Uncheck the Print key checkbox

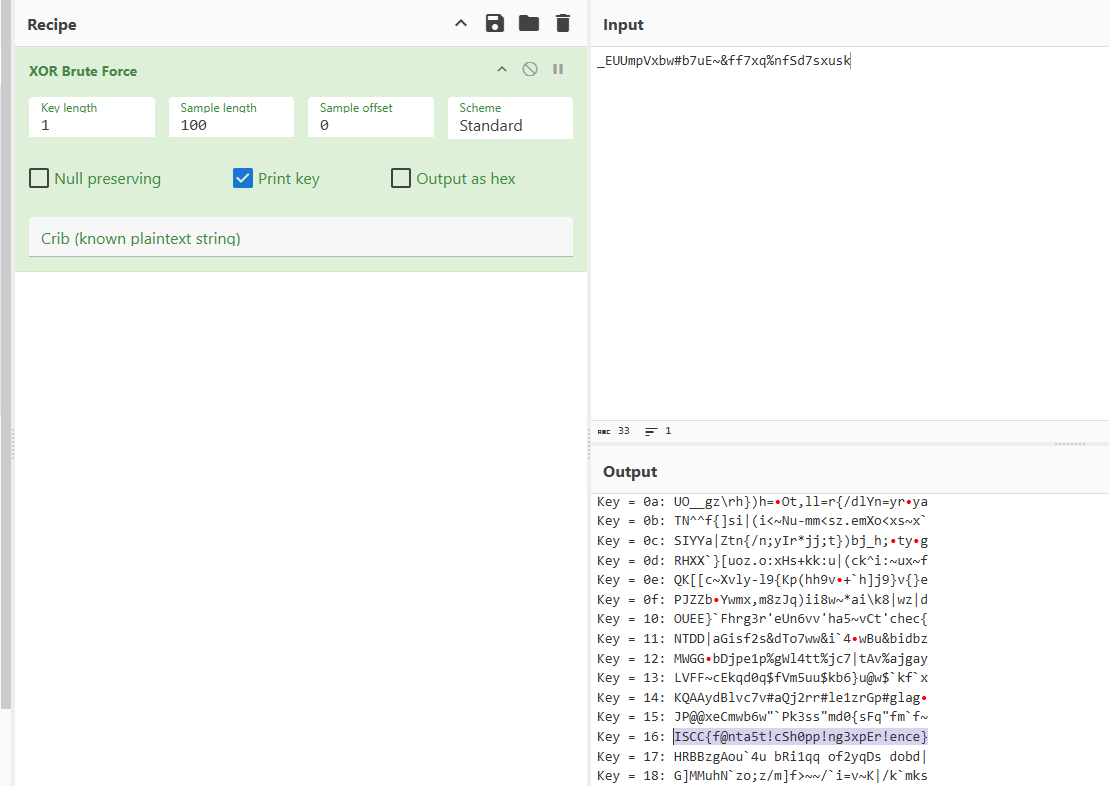243,179
